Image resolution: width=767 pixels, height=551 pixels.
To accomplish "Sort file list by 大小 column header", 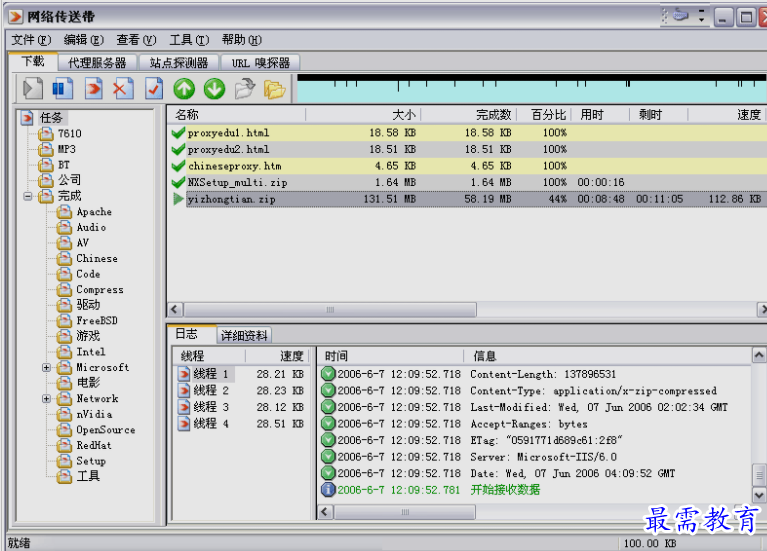I will tap(363, 115).
